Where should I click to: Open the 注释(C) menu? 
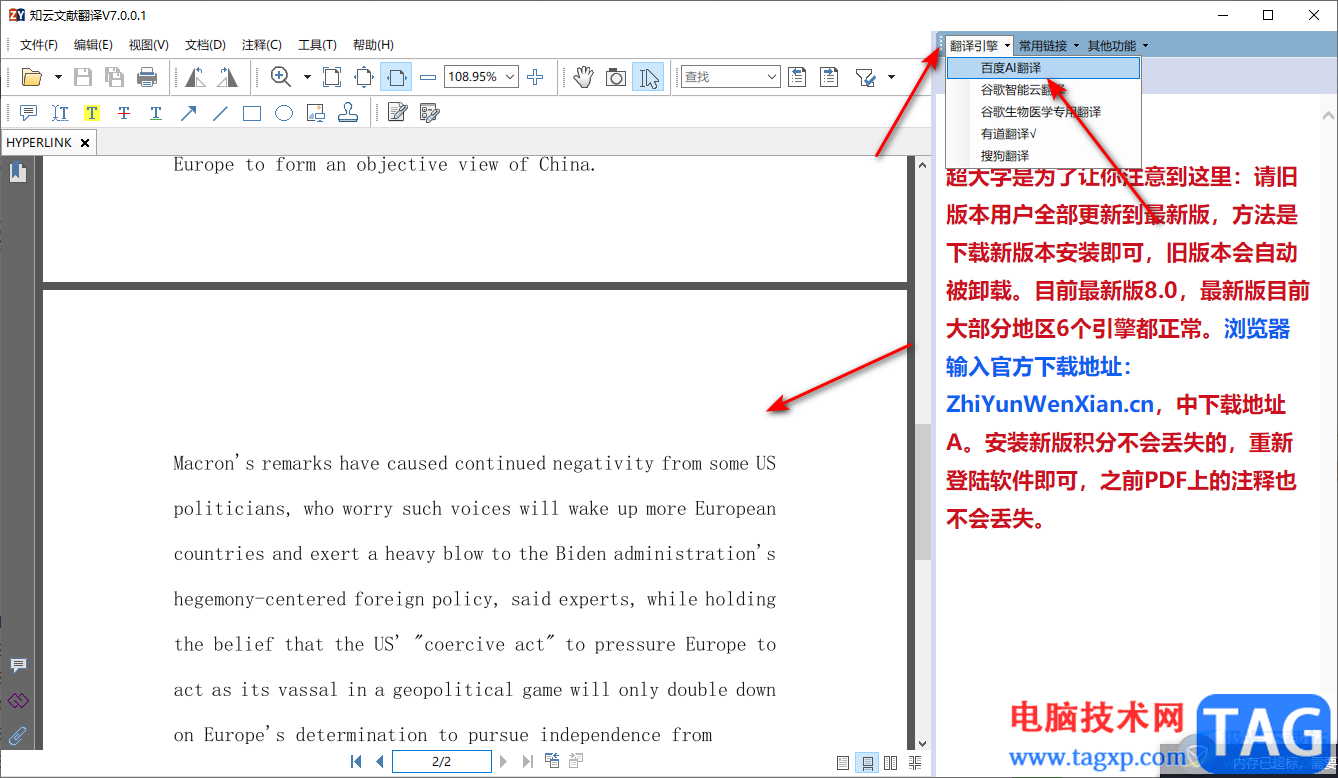point(261,45)
